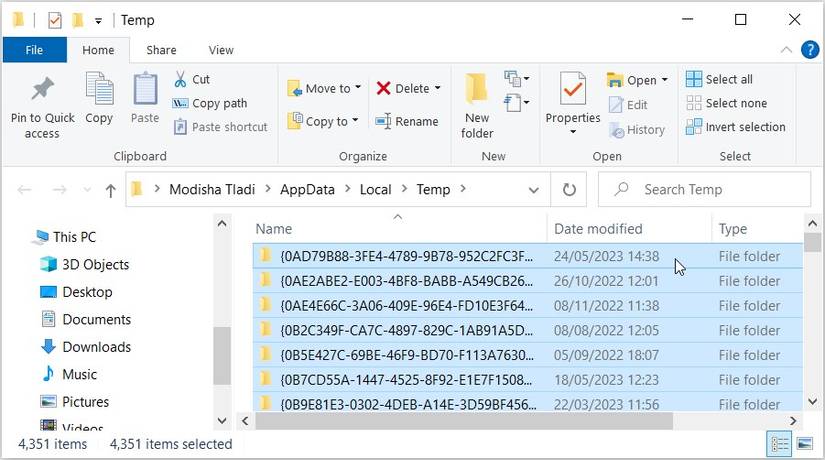Switch to the View ribbon tab

pyautogui.click(x=221, y=50)
